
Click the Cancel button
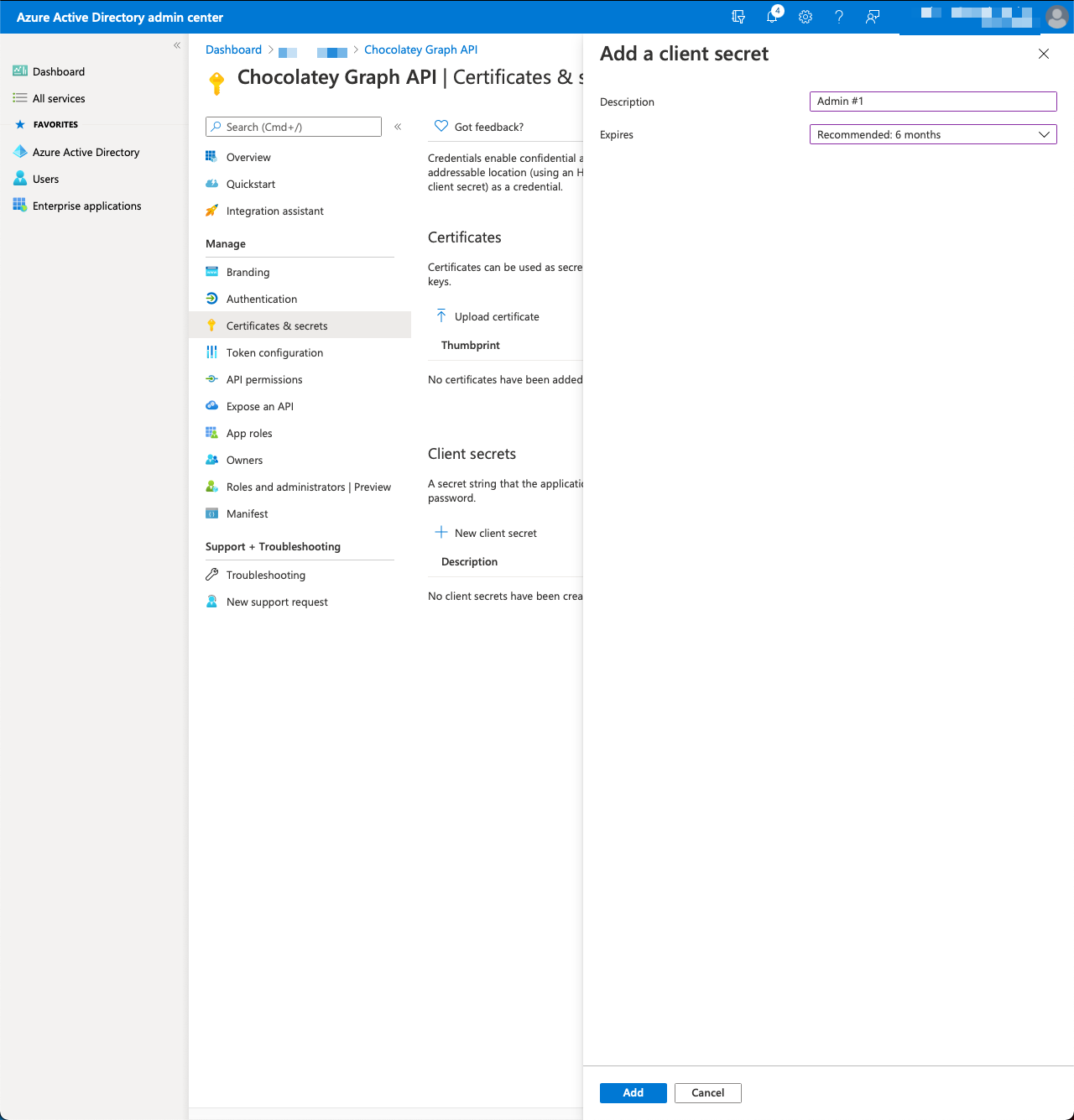(x=708, y=1093)
